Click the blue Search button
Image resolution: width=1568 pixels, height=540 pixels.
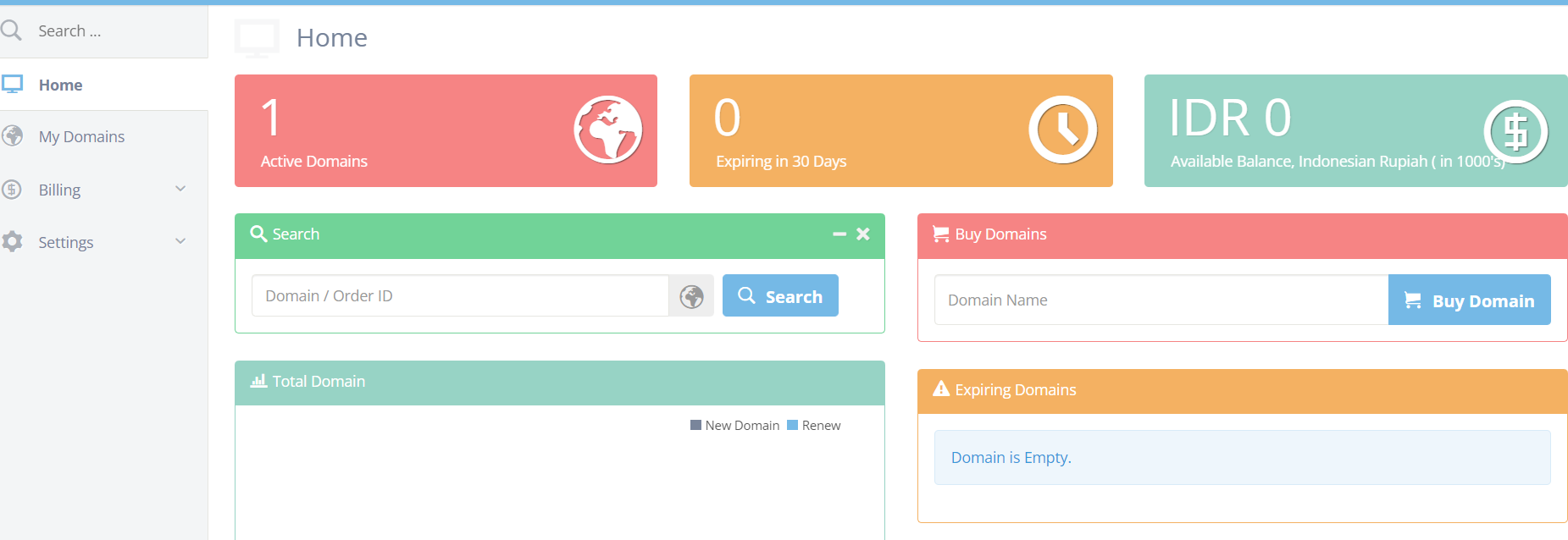[780, 295]
